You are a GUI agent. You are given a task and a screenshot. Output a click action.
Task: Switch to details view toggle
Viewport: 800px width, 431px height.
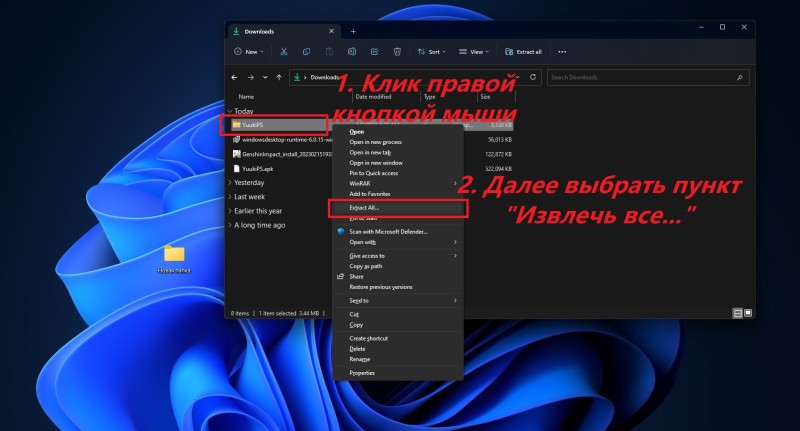click(738, 313)
